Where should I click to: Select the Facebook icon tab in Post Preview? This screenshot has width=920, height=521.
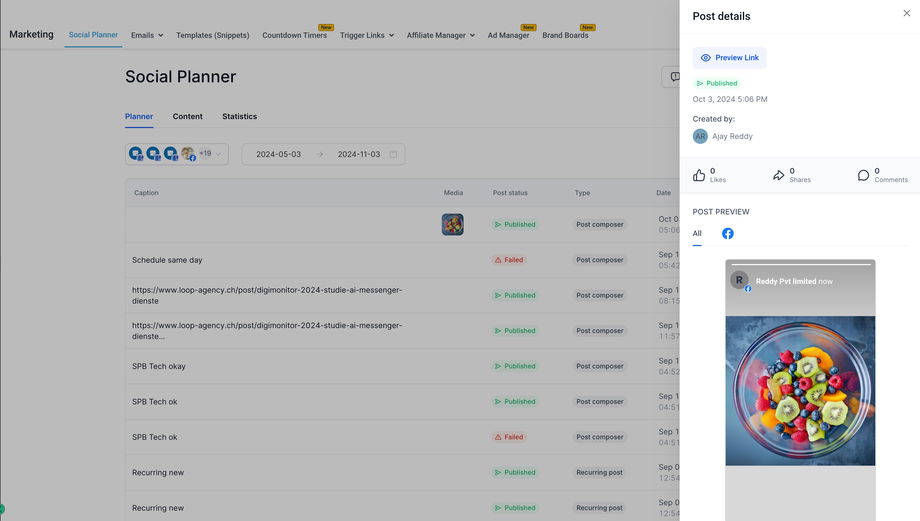click(728, 234)
